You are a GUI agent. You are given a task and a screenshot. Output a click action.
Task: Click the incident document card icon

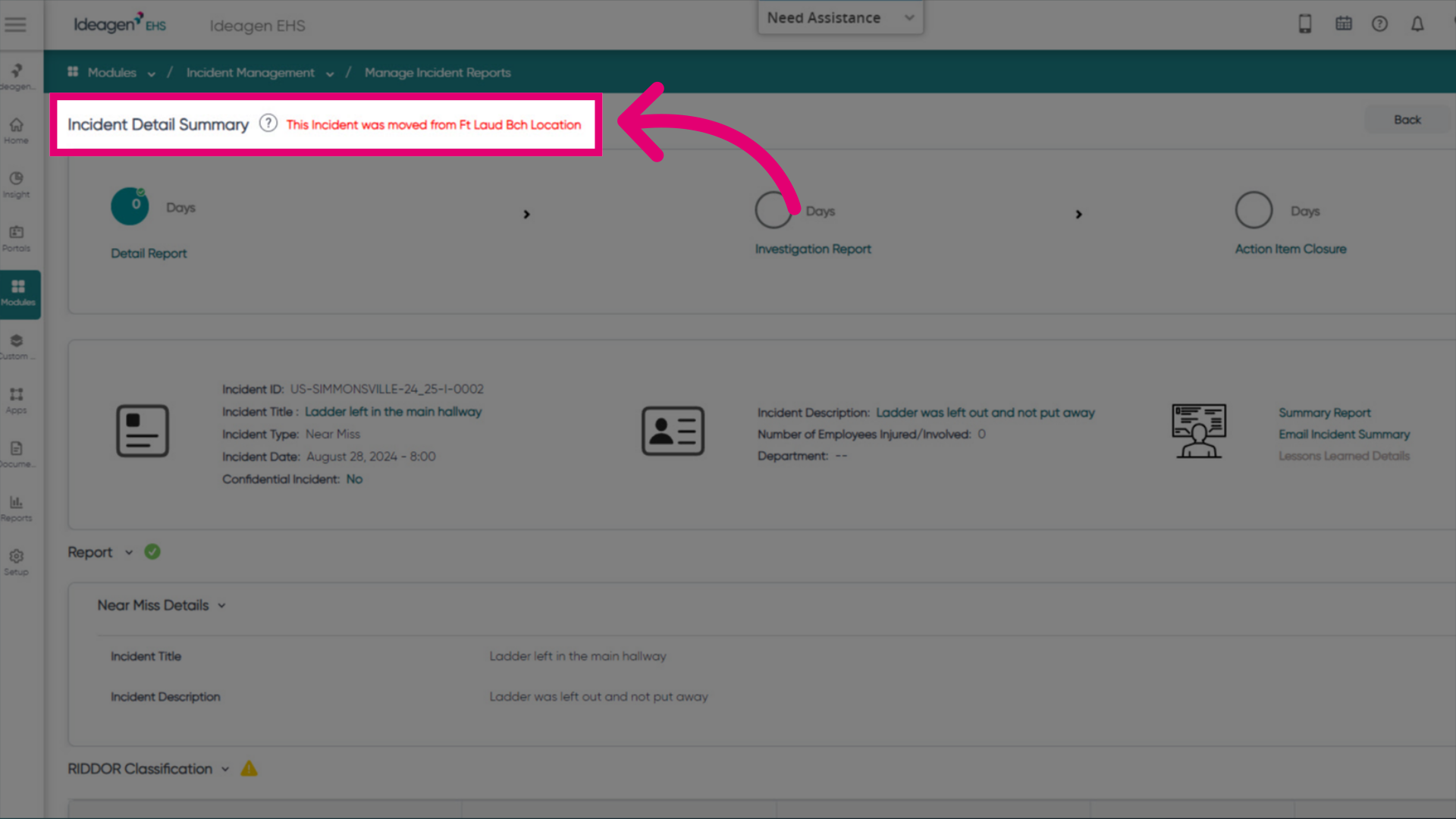pyautogui.click(x=143, y=431)
